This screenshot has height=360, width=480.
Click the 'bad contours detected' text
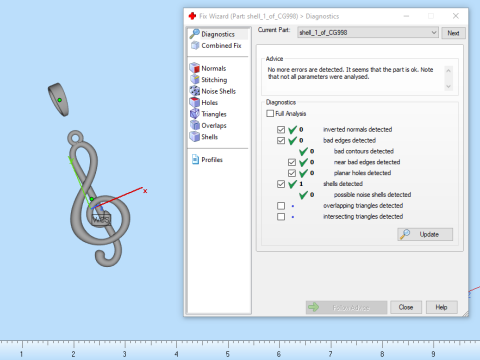[x=364, y=151]
